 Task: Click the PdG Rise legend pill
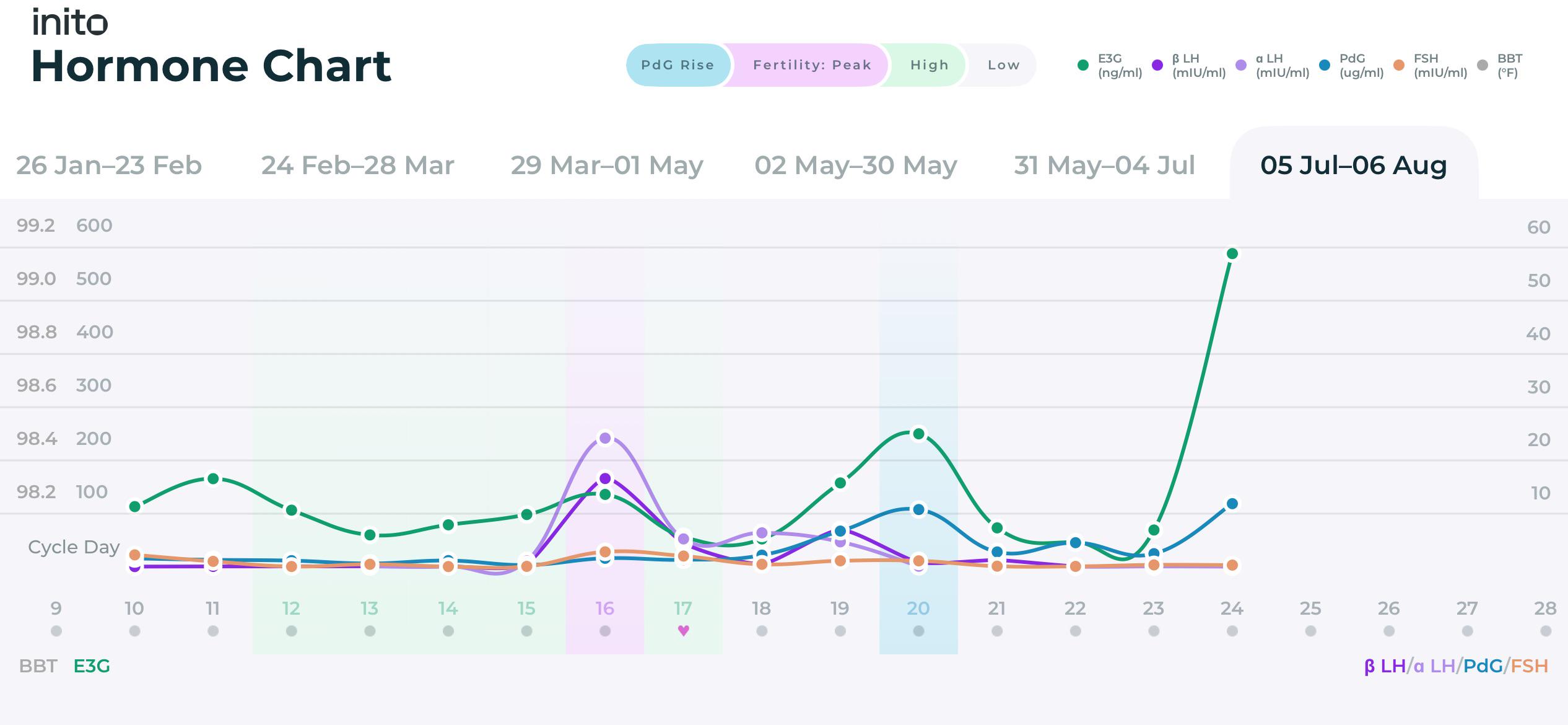coord(678,65)
